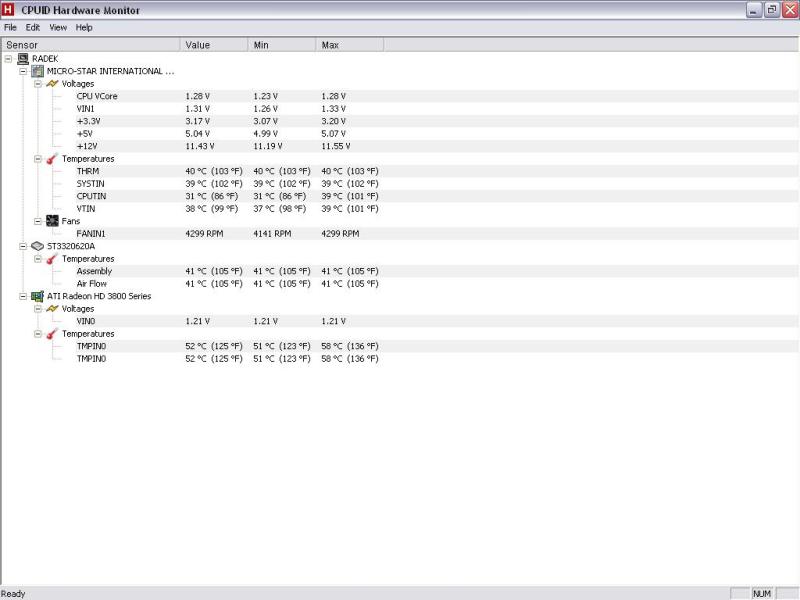
Task: Click the CPU VCore value 1.28 V
Action: (197, 96)
